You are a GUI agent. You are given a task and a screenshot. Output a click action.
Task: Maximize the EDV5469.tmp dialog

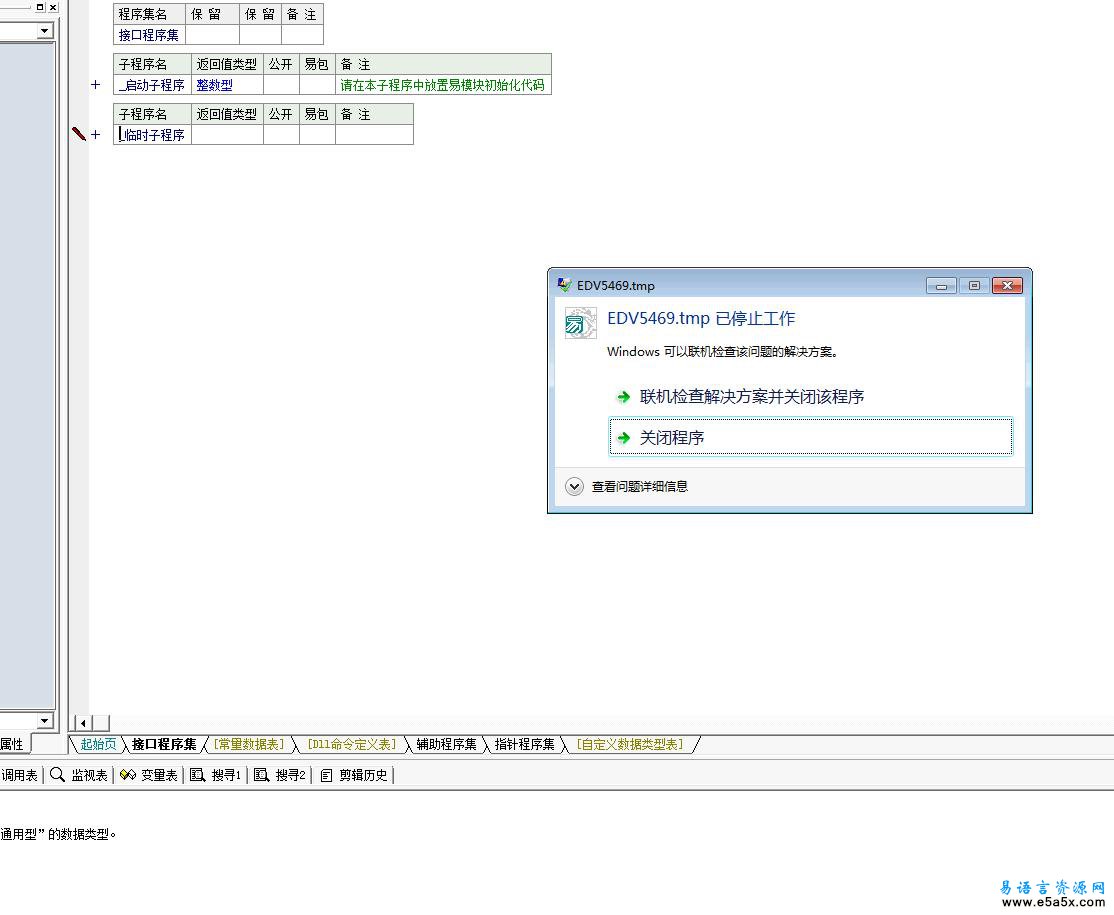[x=974, y=285]
